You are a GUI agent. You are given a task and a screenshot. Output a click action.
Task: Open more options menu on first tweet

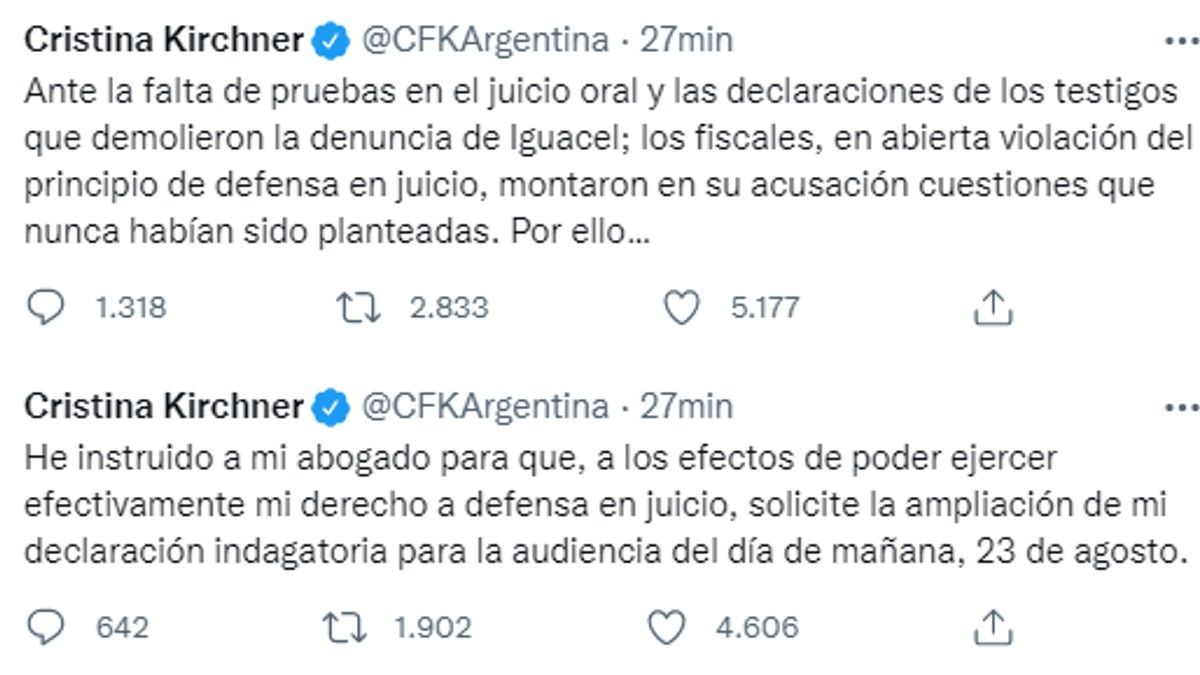(1182, 42)
